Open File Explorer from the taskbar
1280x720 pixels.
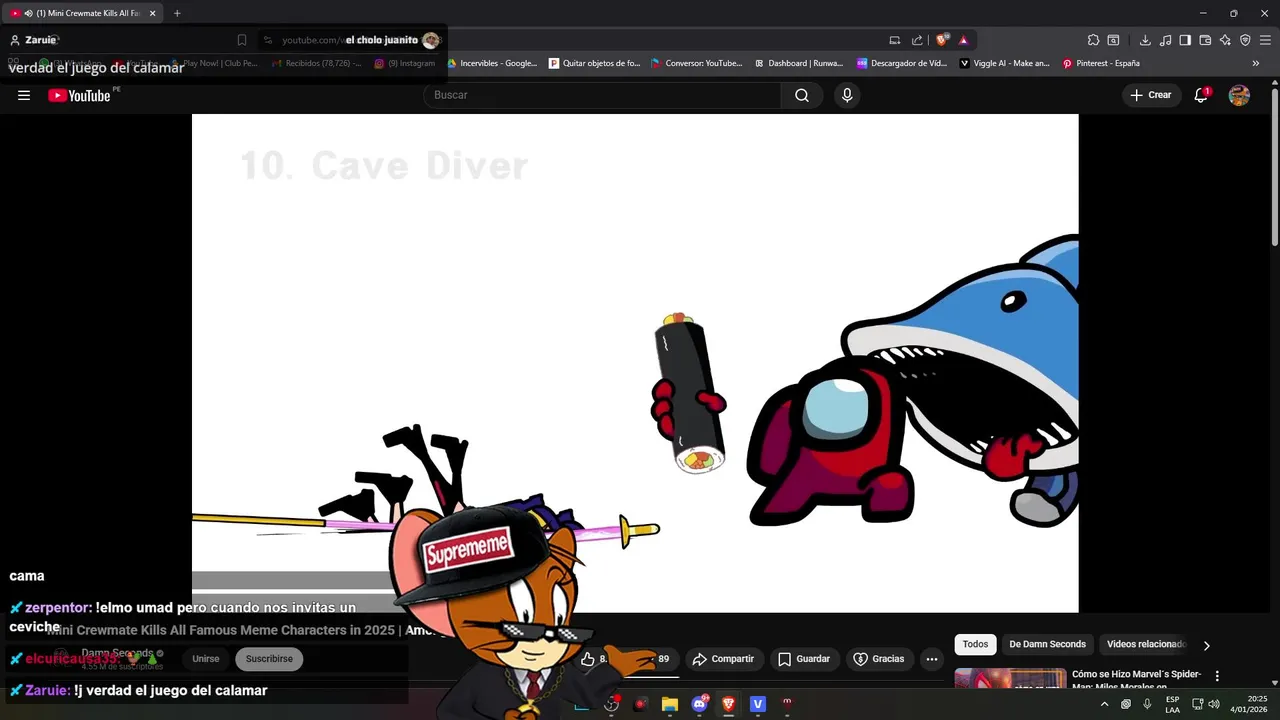[670, 704]
